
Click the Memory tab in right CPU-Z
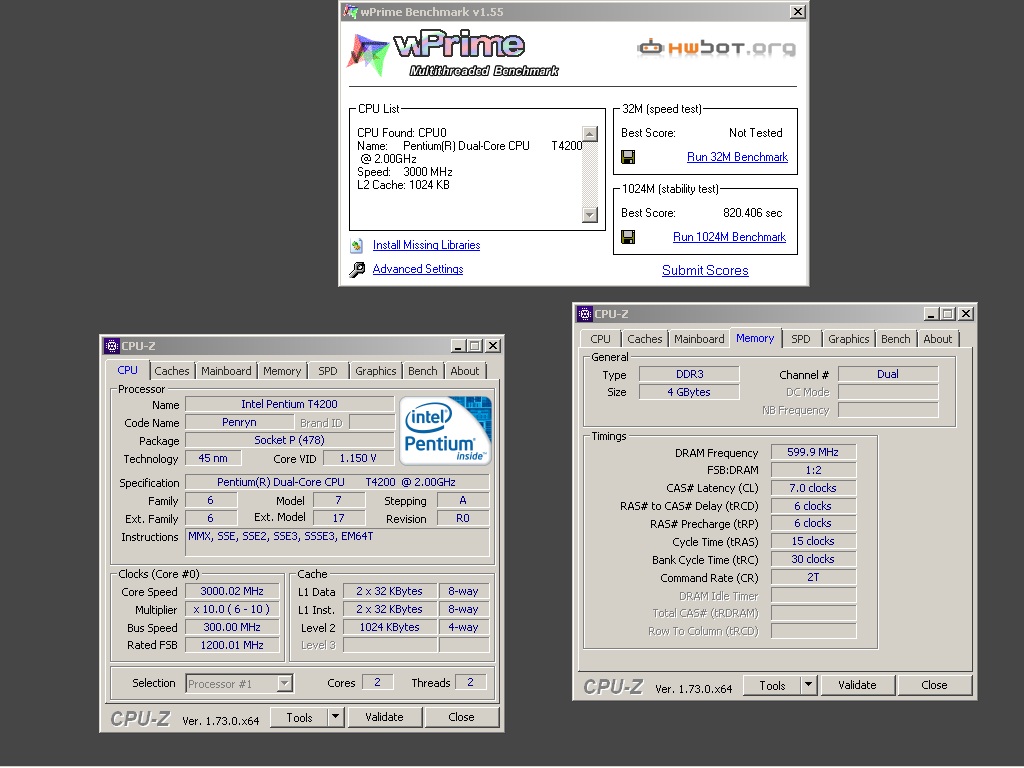755,338
